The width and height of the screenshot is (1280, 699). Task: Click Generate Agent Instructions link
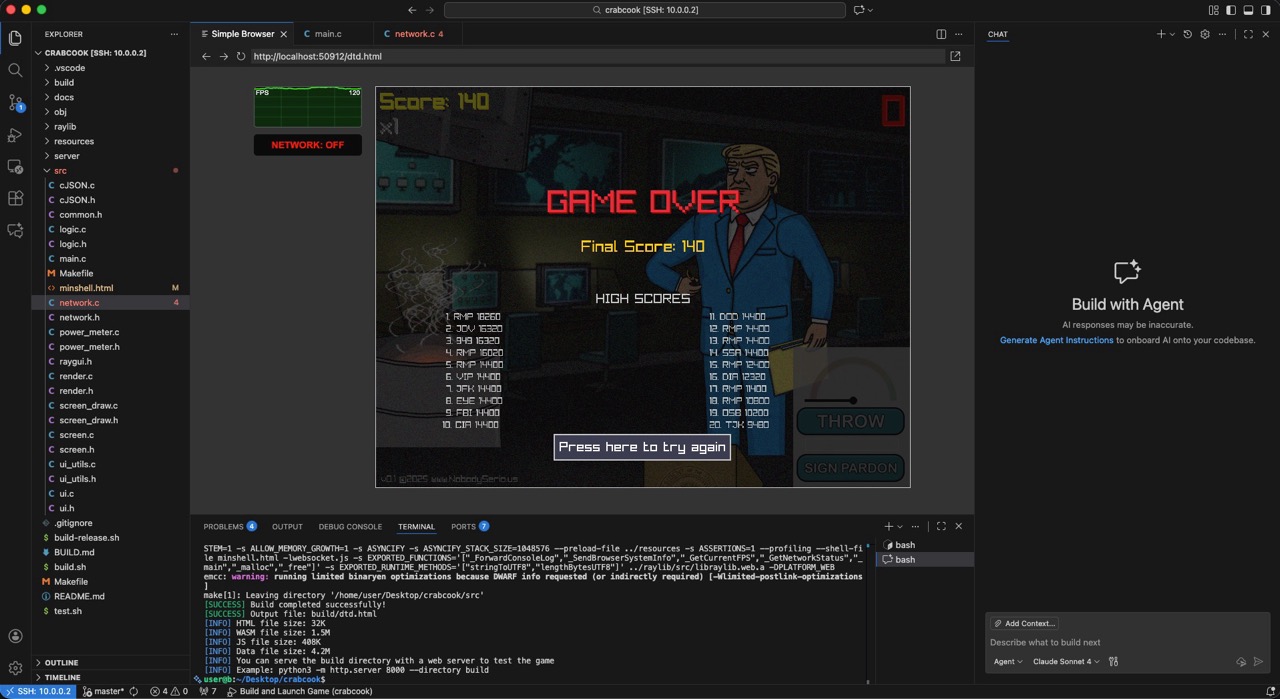tap(1056, 340)
